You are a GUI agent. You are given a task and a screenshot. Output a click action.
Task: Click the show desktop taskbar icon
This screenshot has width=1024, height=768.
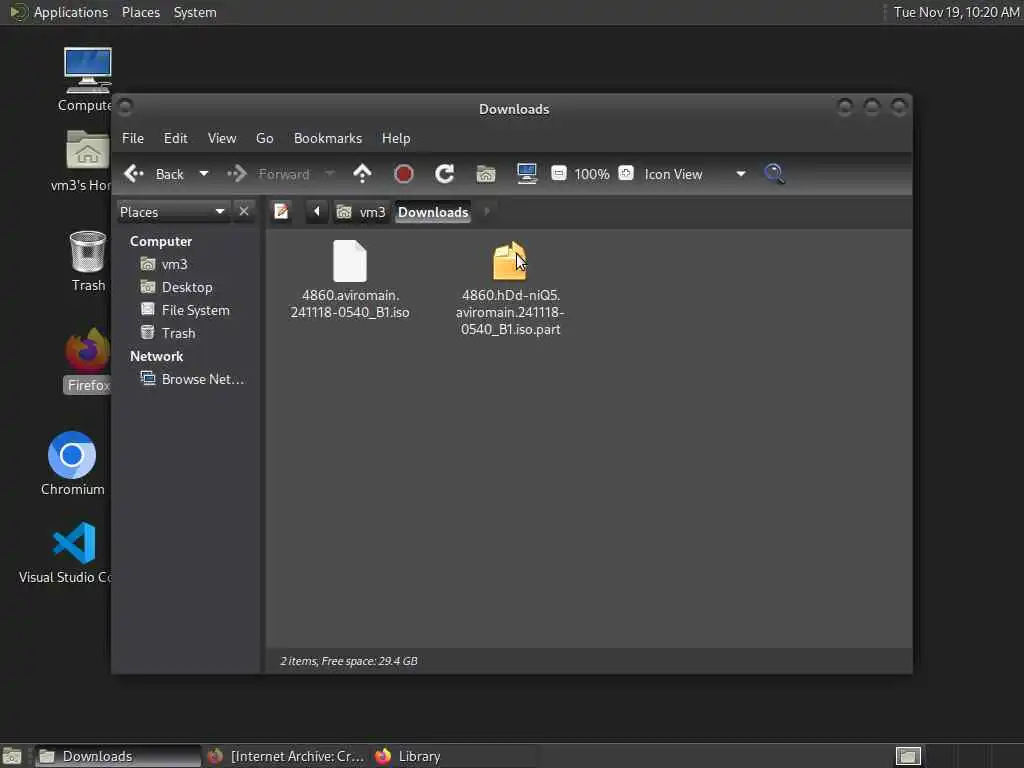[12, 756]
